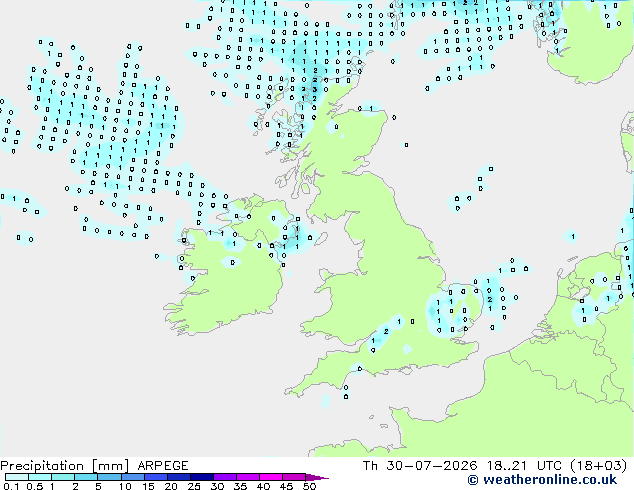Click the "30" legend scale label
This screenshot has height=490, width=634.
pyautogui.click(x=217, y=486)
